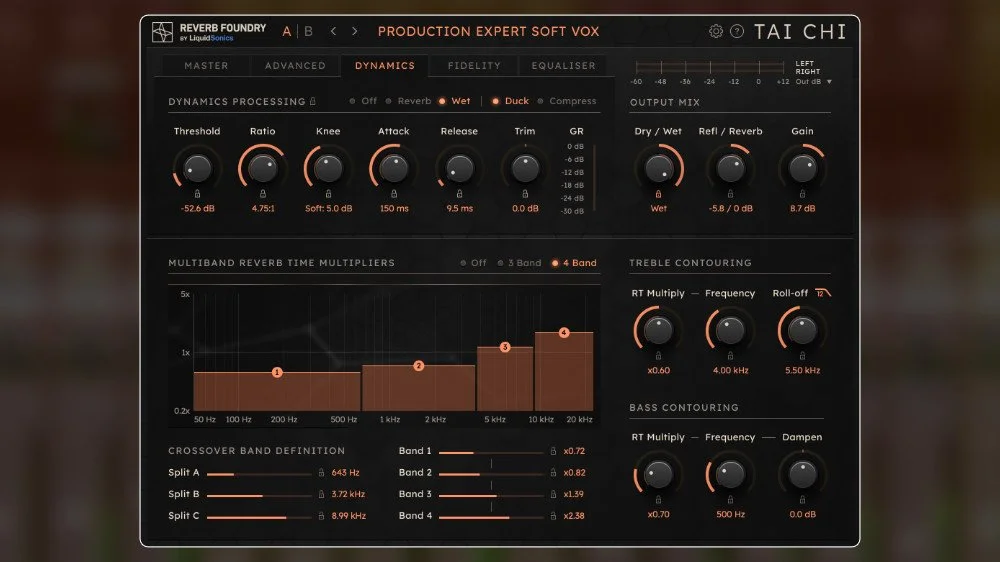Switch to the Dynamics tab

coord(385,66)
